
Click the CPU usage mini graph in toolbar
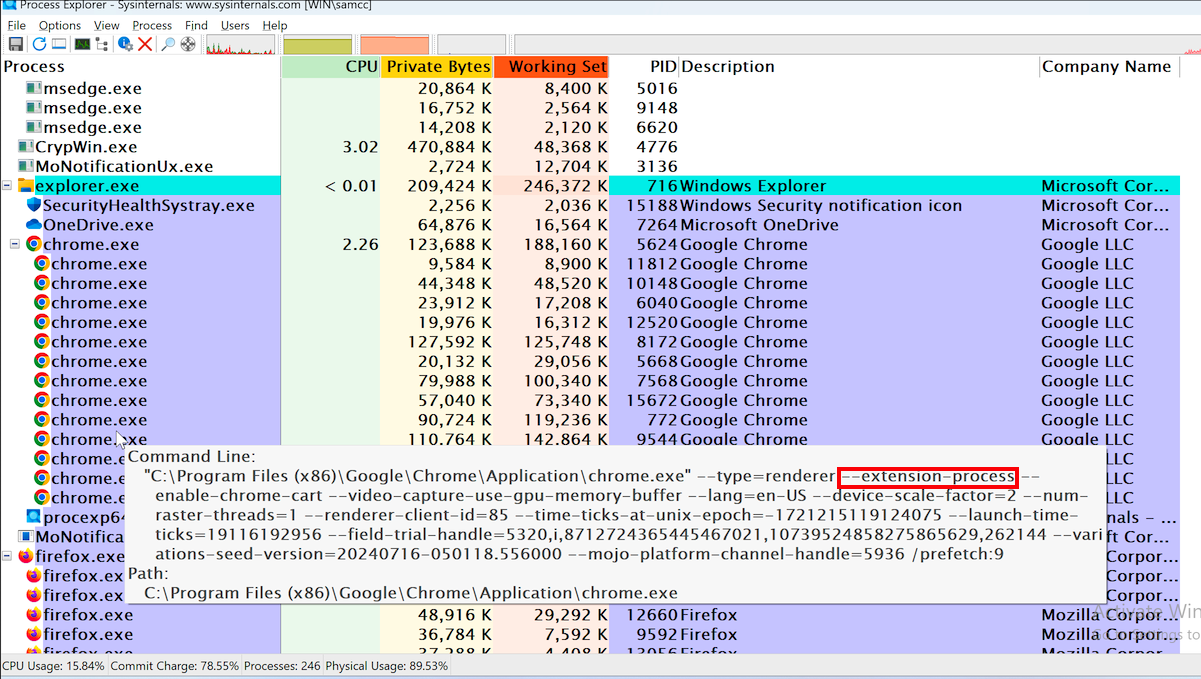click(240, 45)
